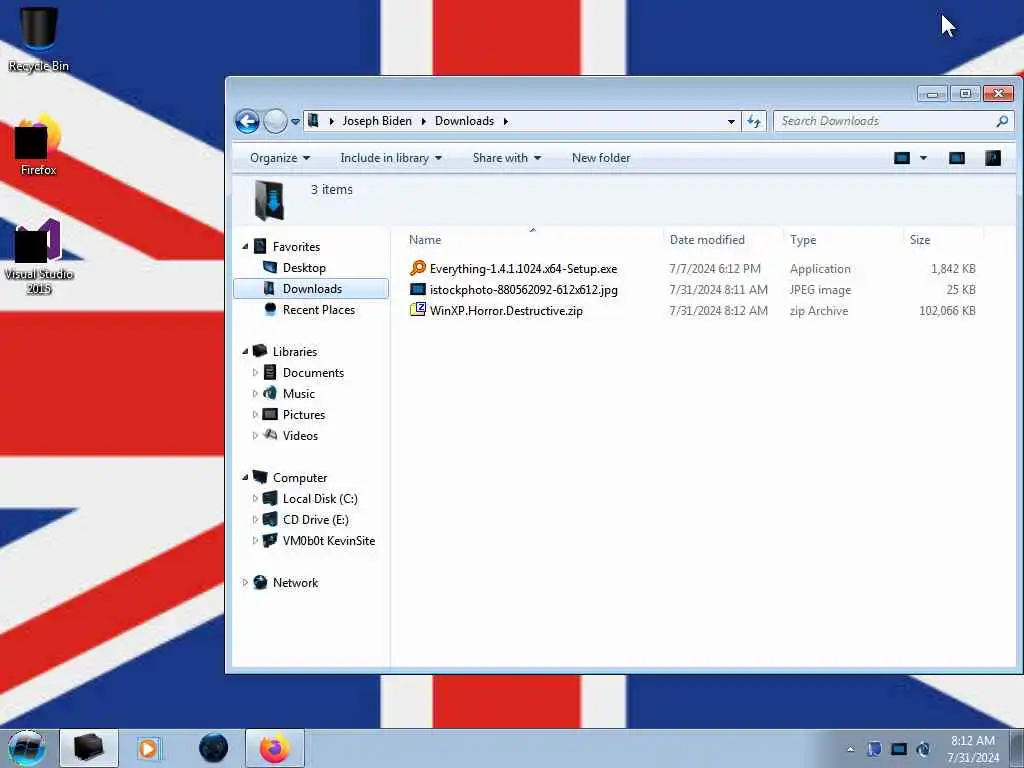The height and width of the screenshot is (768, 1024).
Task: Switch to Firefox on the taskbar
Action: coord(275,748)
